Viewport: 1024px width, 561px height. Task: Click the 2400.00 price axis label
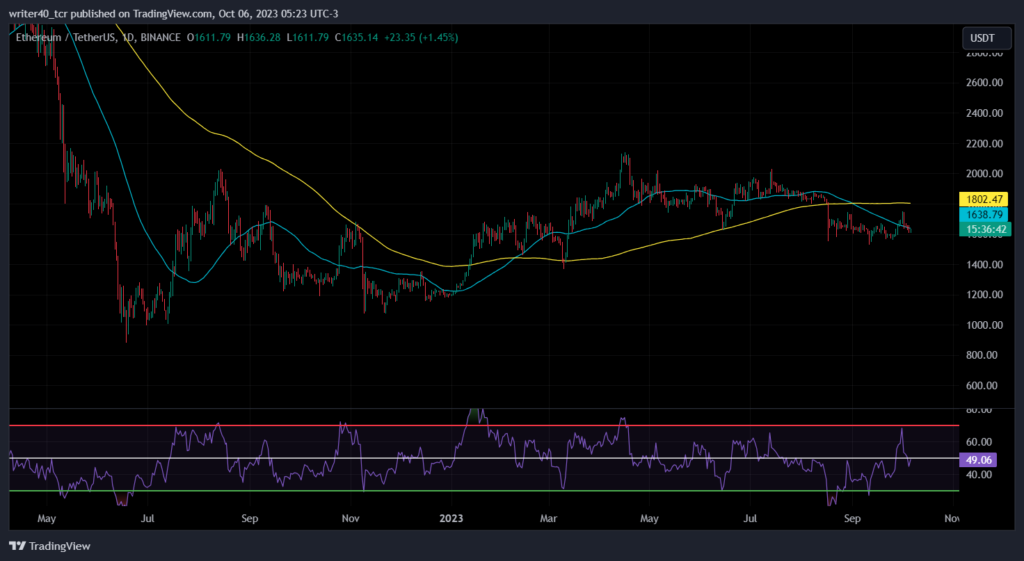point(984,113)
